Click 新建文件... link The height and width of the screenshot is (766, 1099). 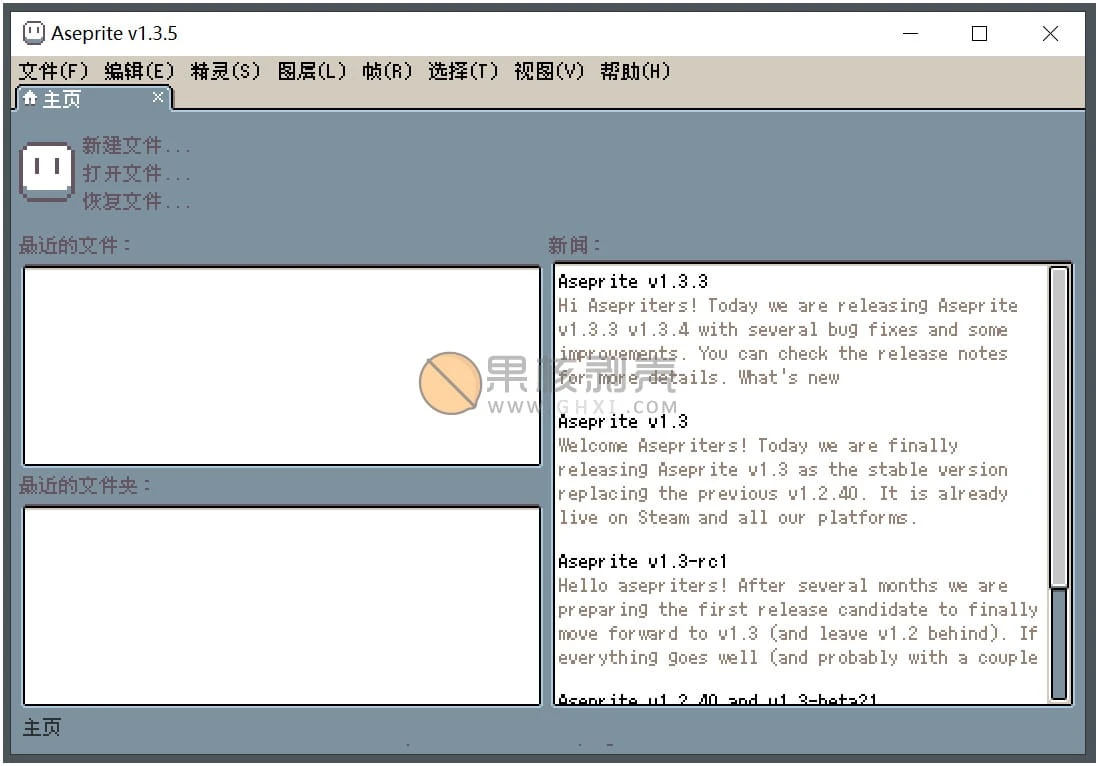136,145
